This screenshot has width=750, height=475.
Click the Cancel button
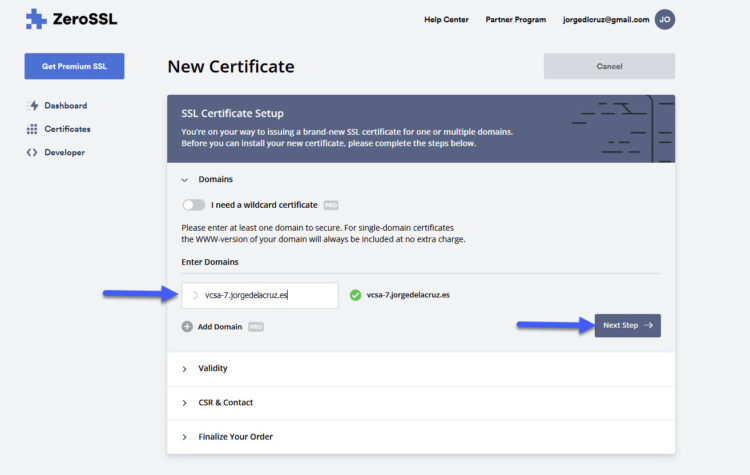coord(609,66)
